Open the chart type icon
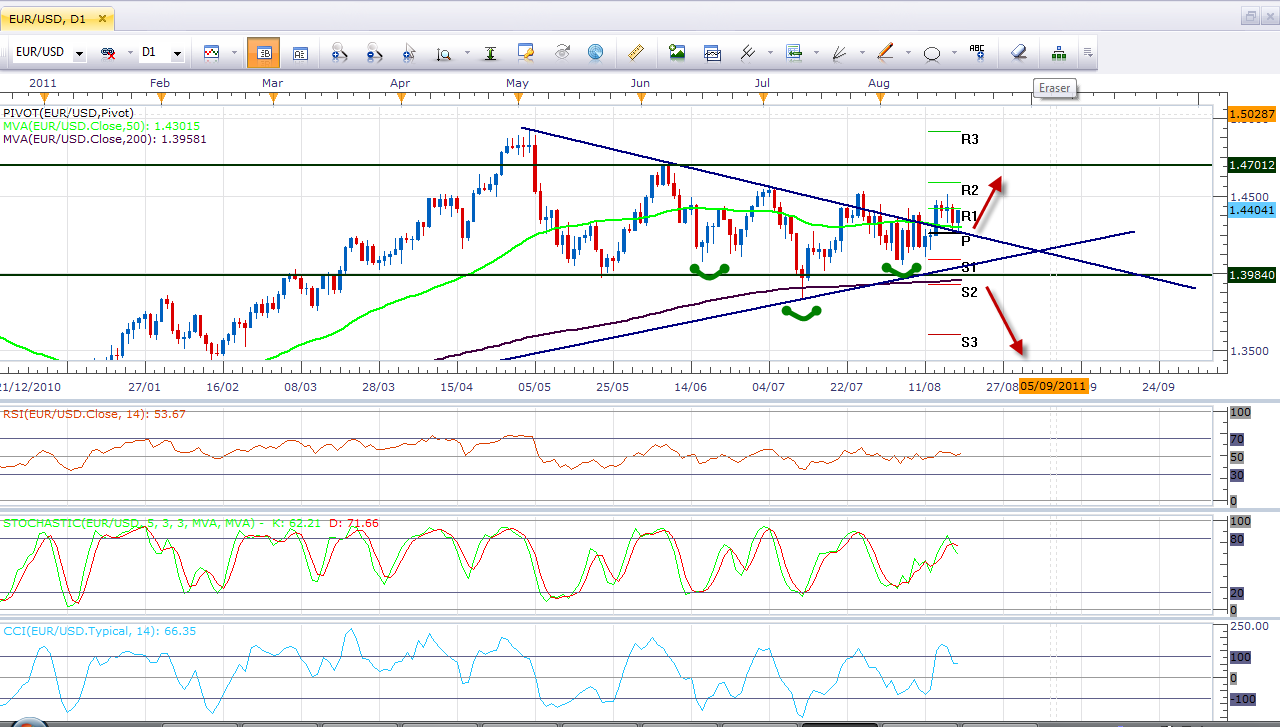The width and height of the screenshot is (1280, 727). tap(211, 52)
